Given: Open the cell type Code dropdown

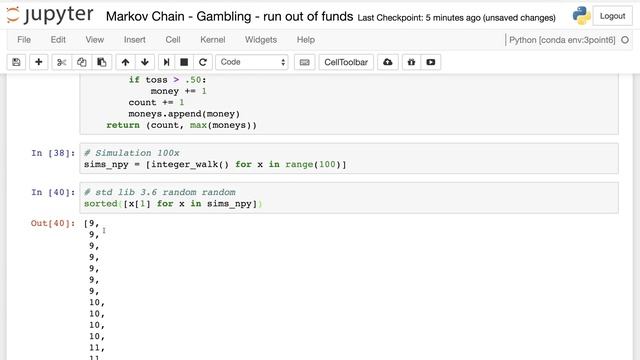Looking at the screenshot, I should click(252, 62).
